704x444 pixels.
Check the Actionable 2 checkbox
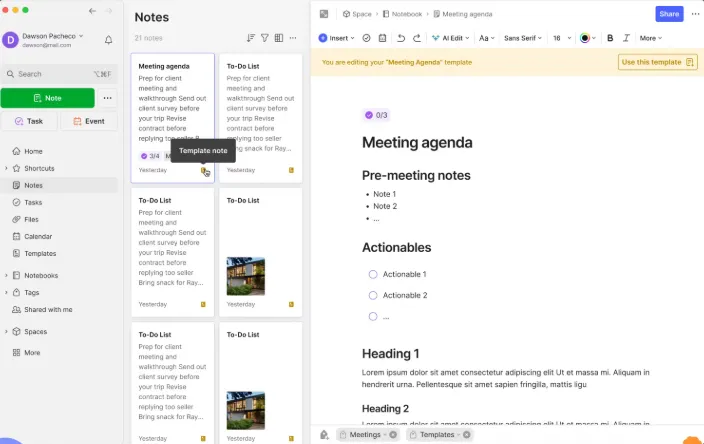[373, 295]
